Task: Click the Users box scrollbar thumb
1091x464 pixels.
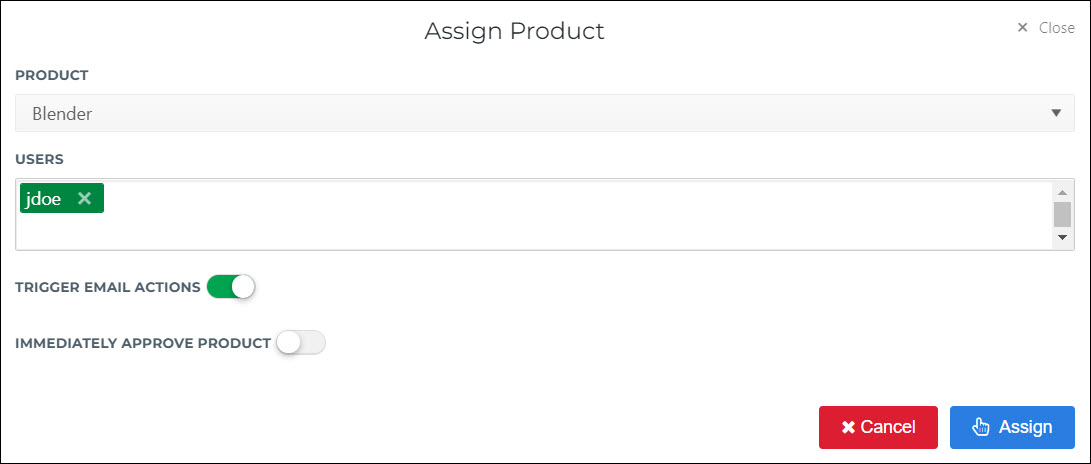Action: pos(1062,215)
